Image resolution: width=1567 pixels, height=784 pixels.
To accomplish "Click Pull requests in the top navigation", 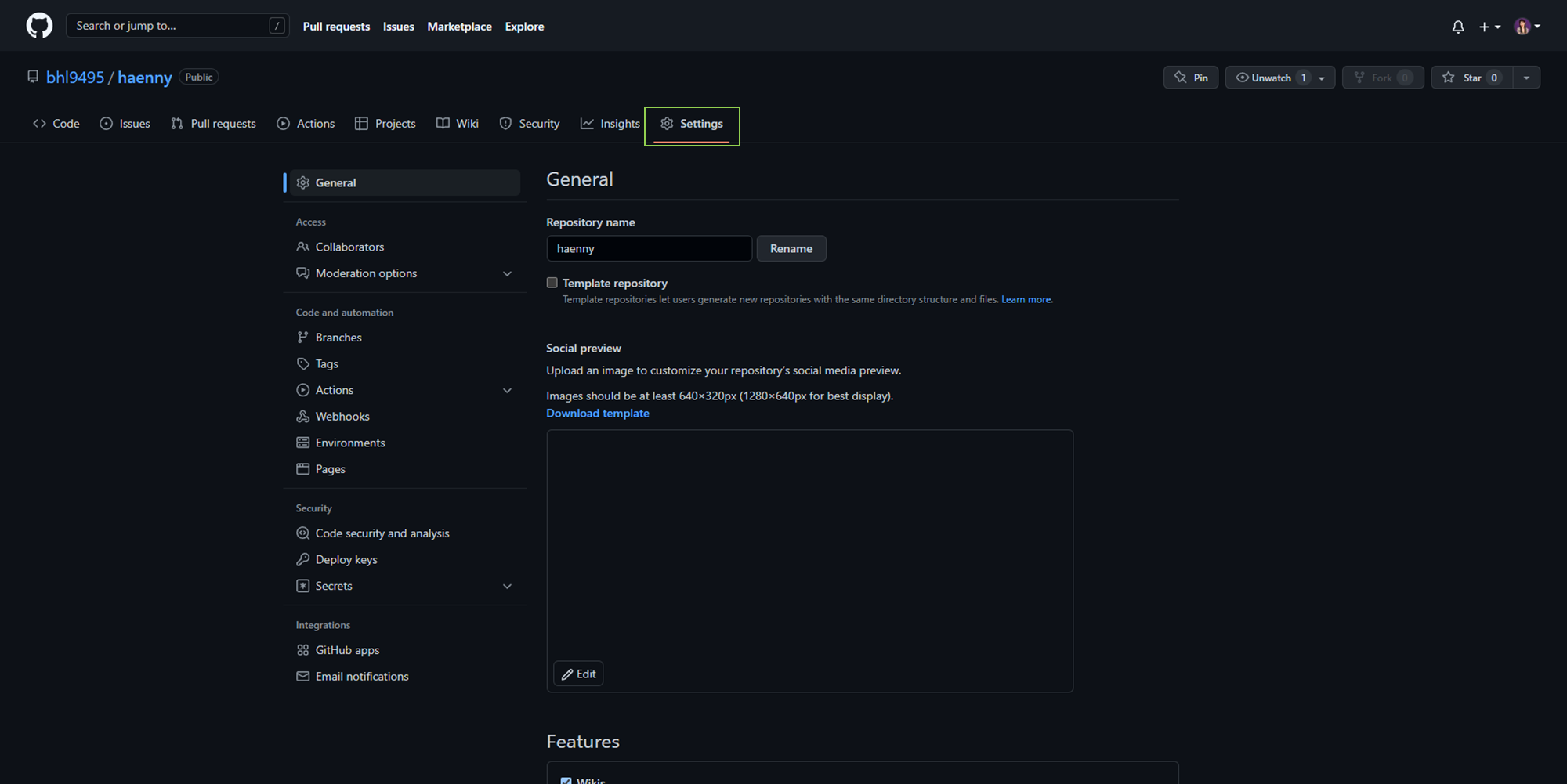I will (336, 26).
